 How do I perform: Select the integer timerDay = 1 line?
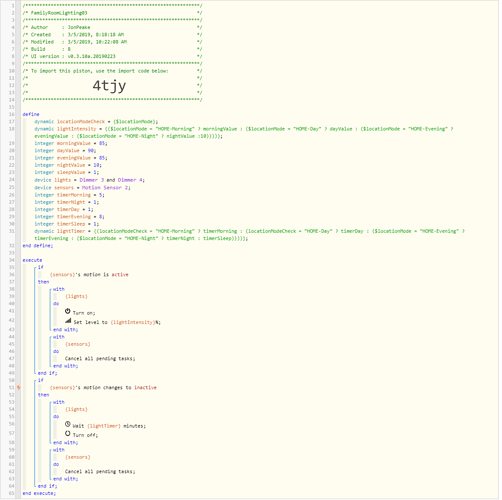pyautogui.click(x=64, y=210)
